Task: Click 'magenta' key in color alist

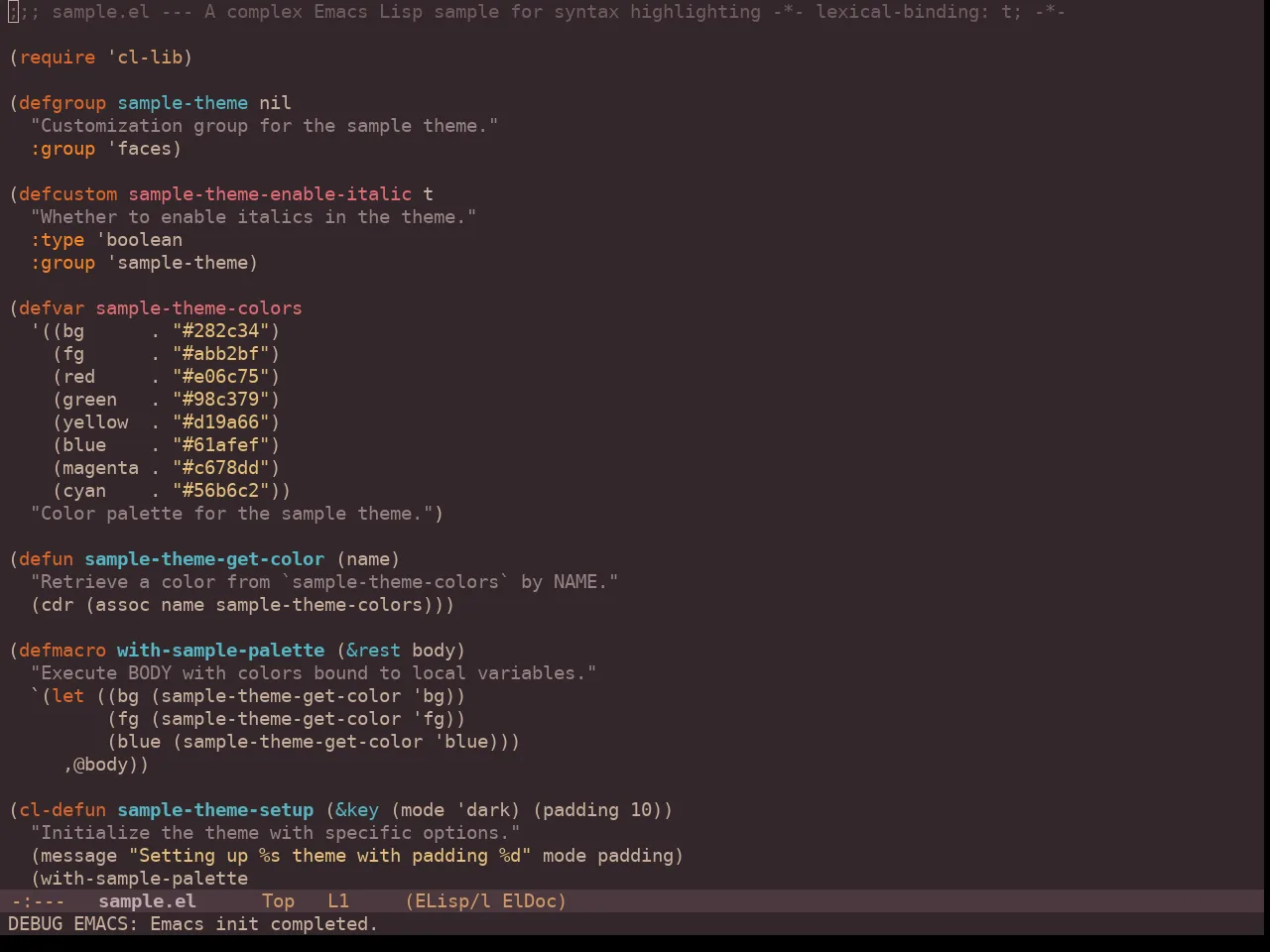Action: [100, 468]
